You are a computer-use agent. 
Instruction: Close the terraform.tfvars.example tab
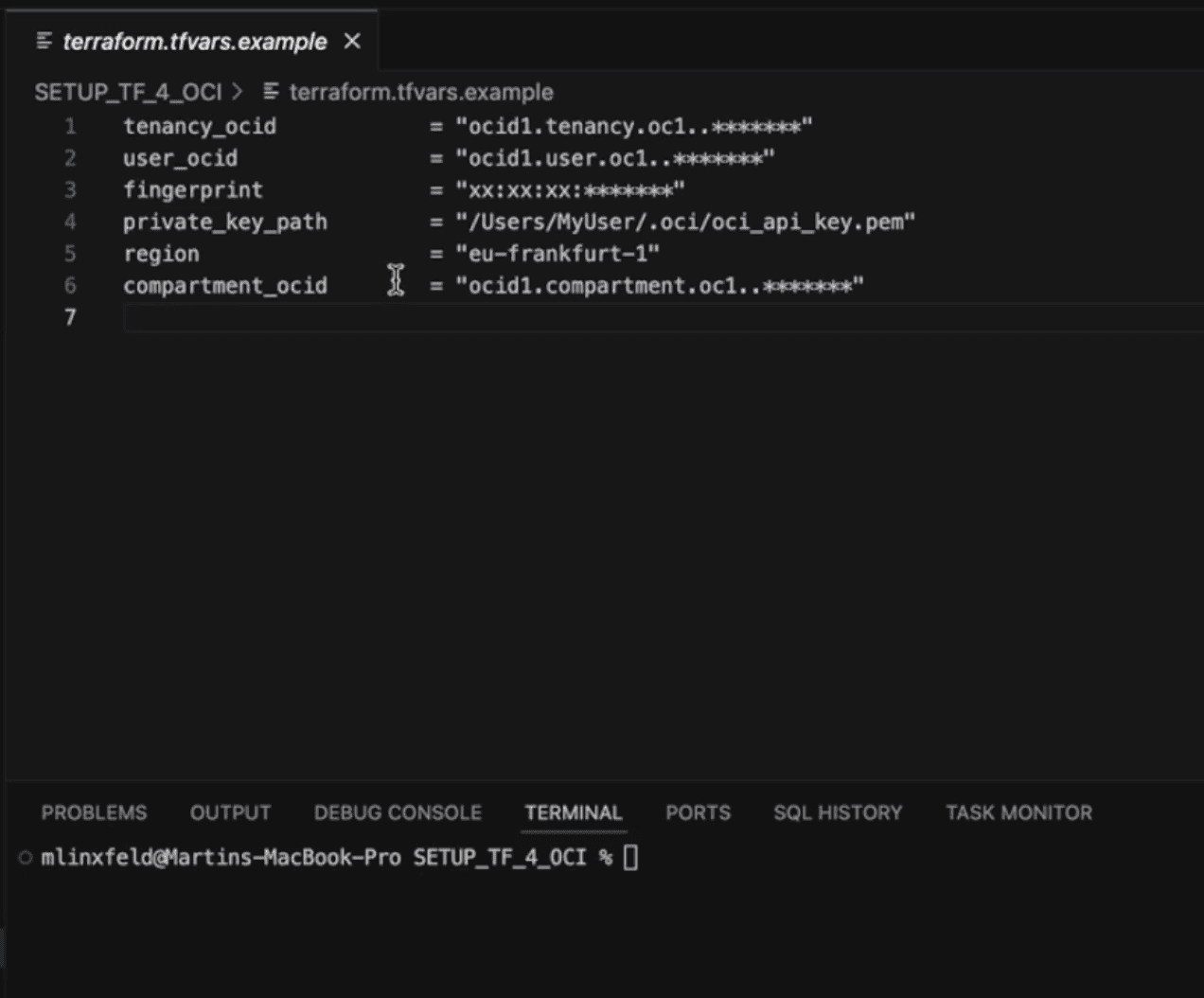352,41
